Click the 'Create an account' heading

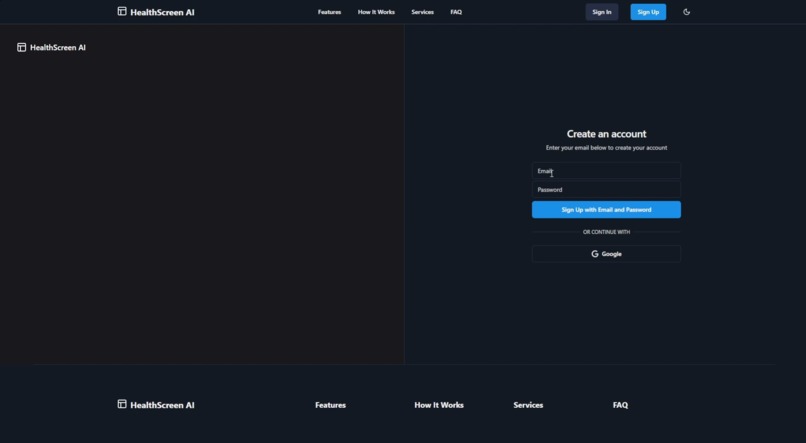(607, 134)
